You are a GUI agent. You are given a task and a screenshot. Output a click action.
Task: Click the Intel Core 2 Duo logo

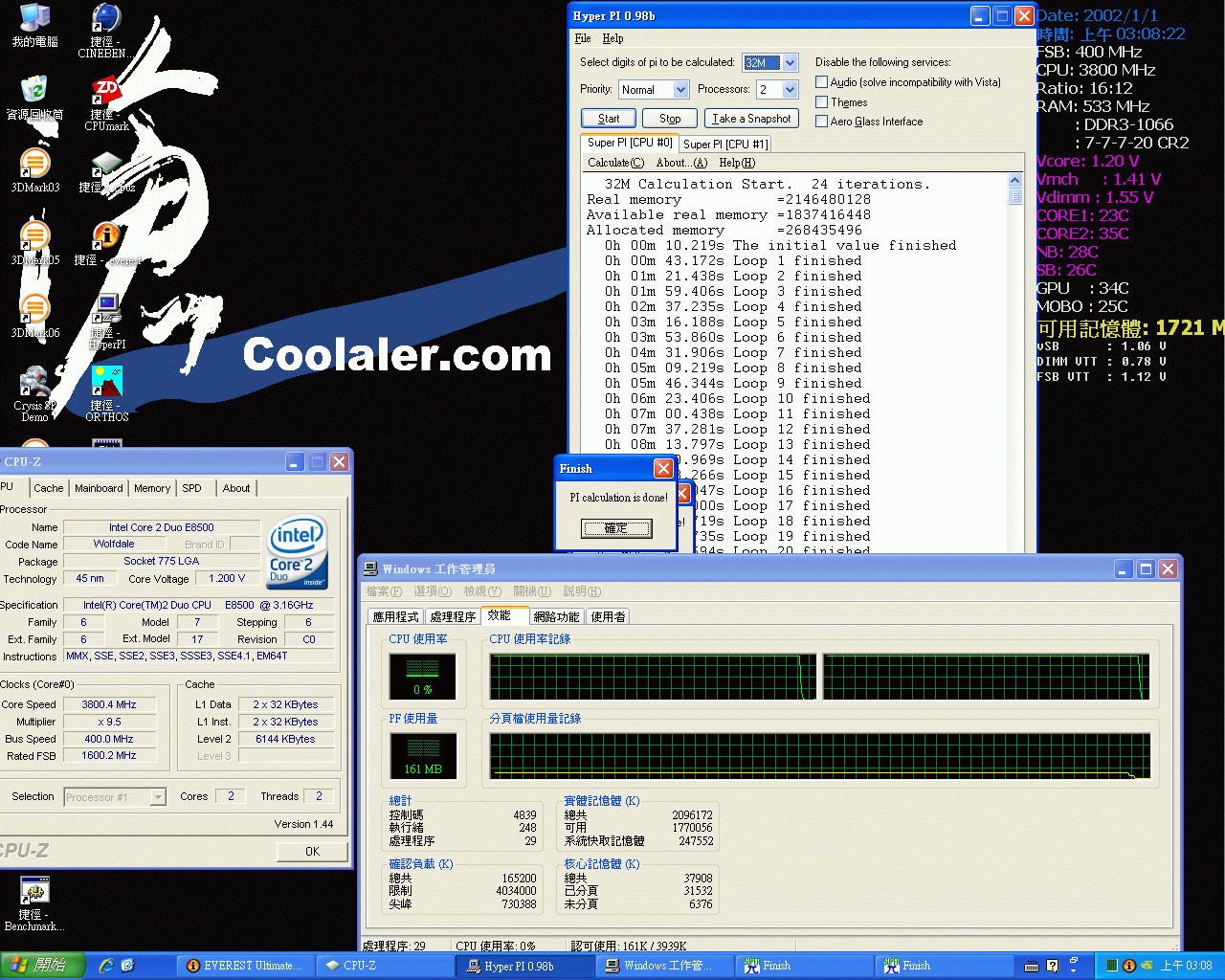pos(298,552)
